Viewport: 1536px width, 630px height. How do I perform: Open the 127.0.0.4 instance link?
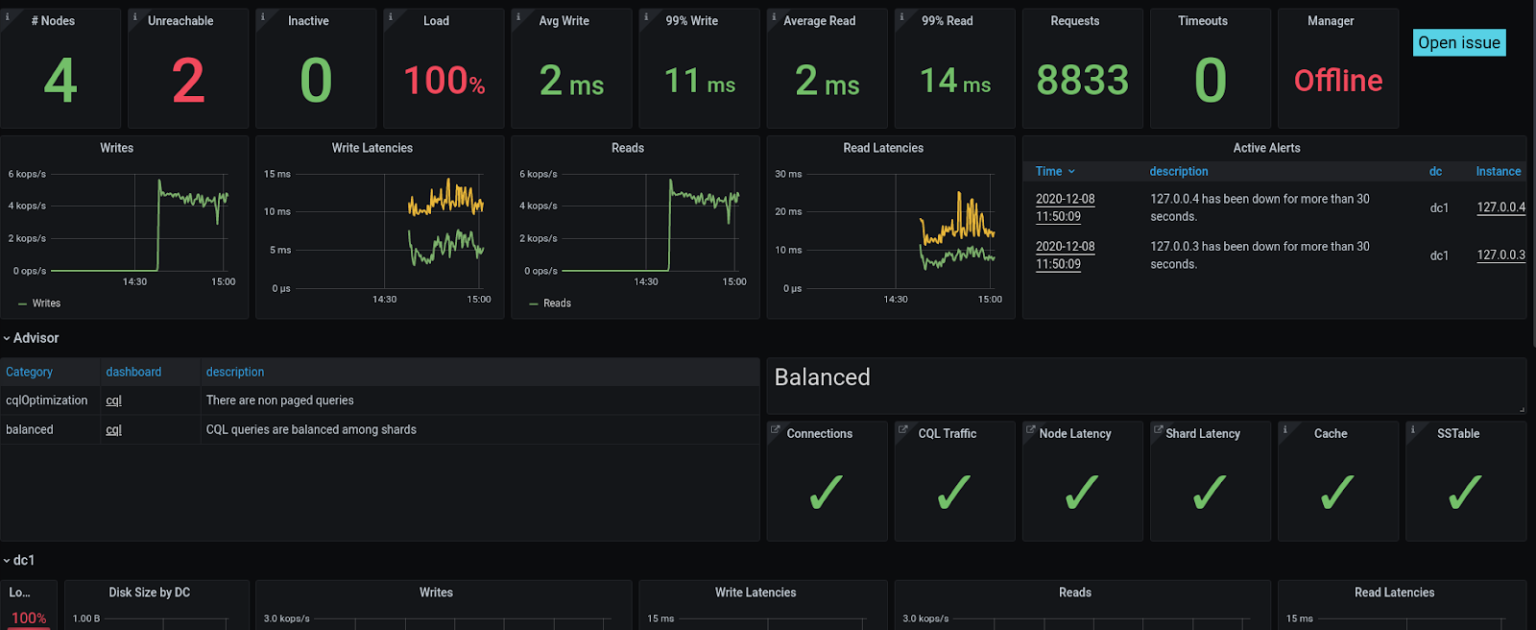click(x=1500, y=208)
